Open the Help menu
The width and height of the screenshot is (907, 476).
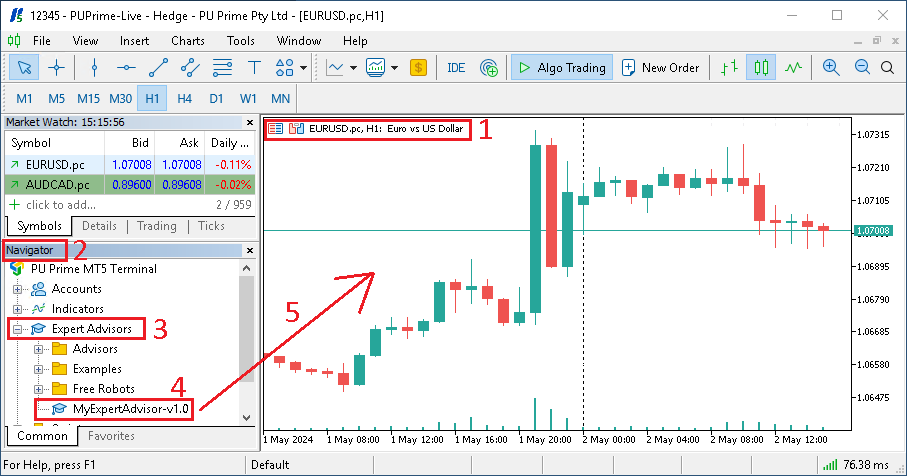[355, 40]
